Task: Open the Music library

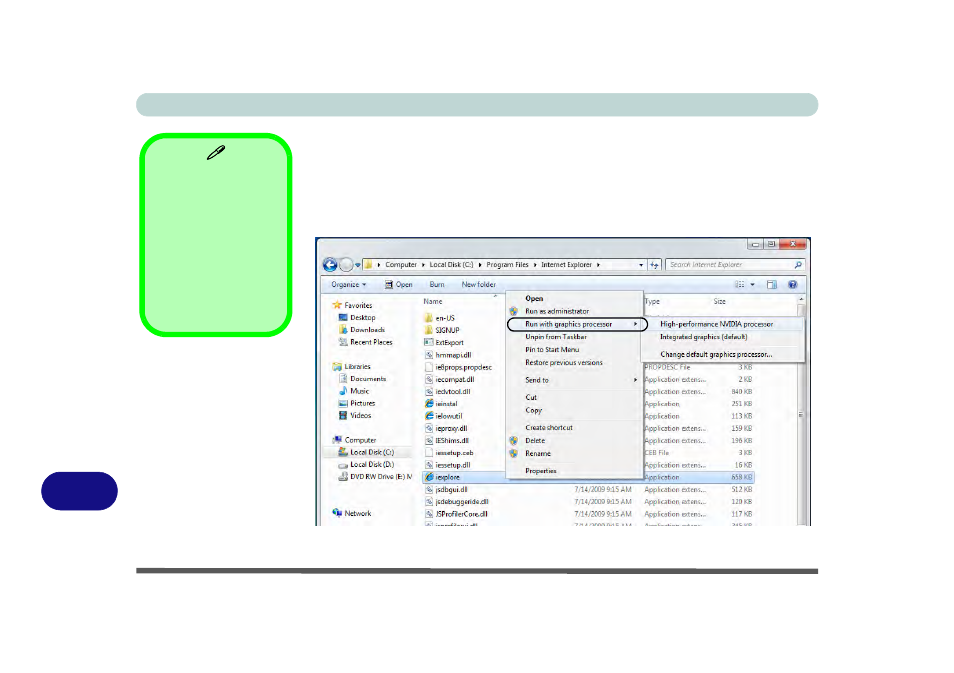Action: (x=354, y=391)
